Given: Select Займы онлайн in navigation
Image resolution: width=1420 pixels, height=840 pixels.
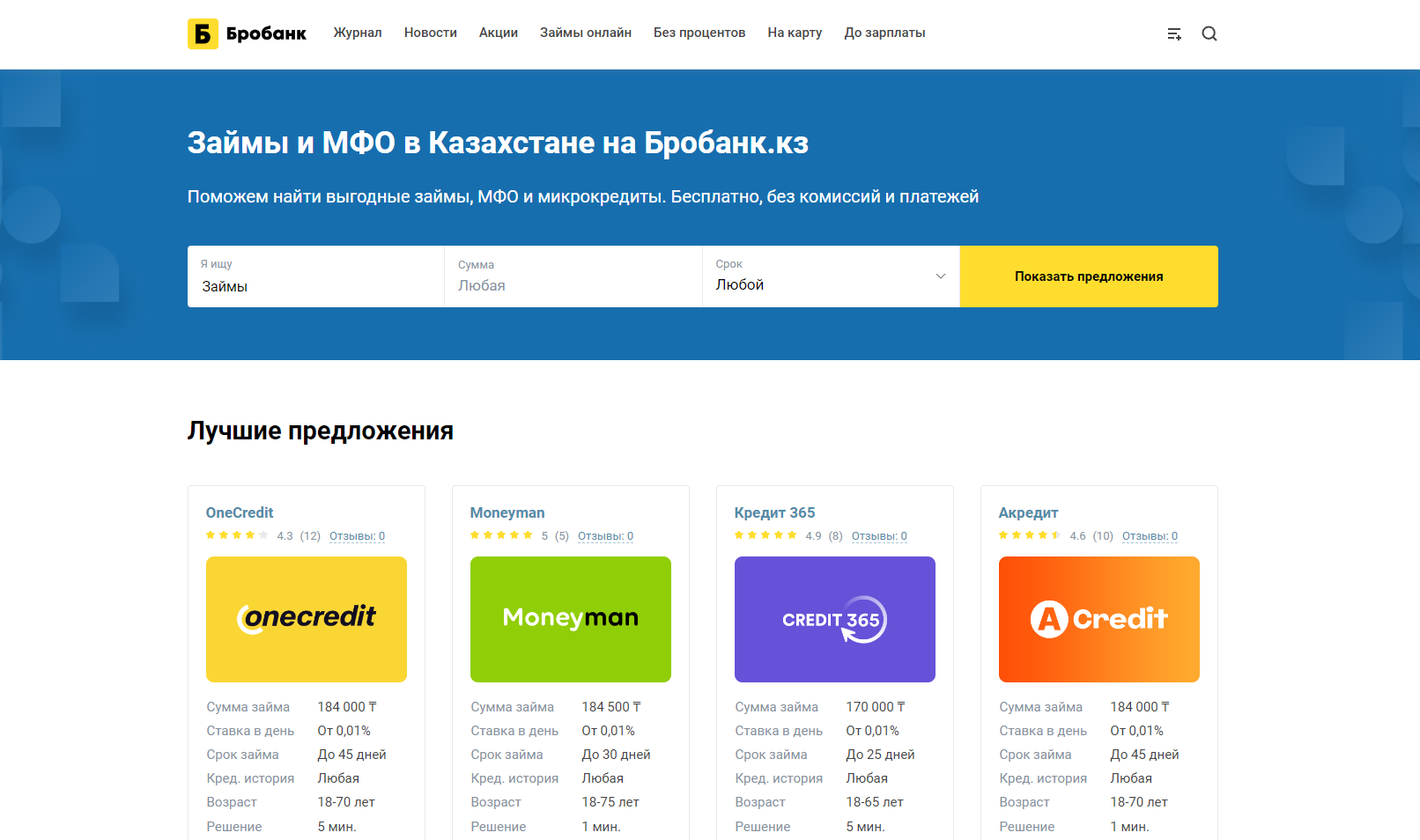Looking at the screenshot, I should coord(586,33).
